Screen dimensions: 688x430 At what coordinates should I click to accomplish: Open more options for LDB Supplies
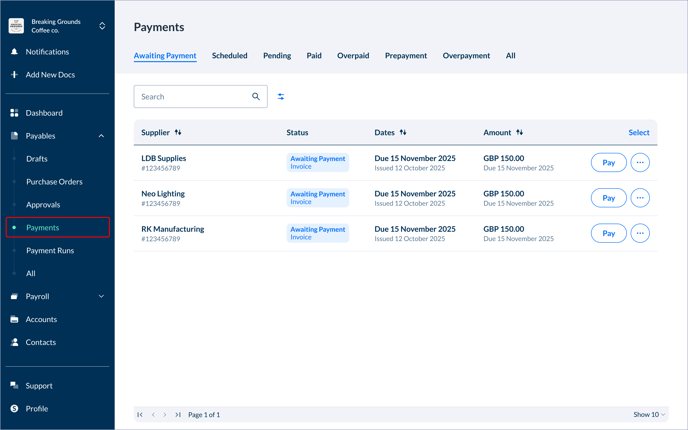click(640, 163)
